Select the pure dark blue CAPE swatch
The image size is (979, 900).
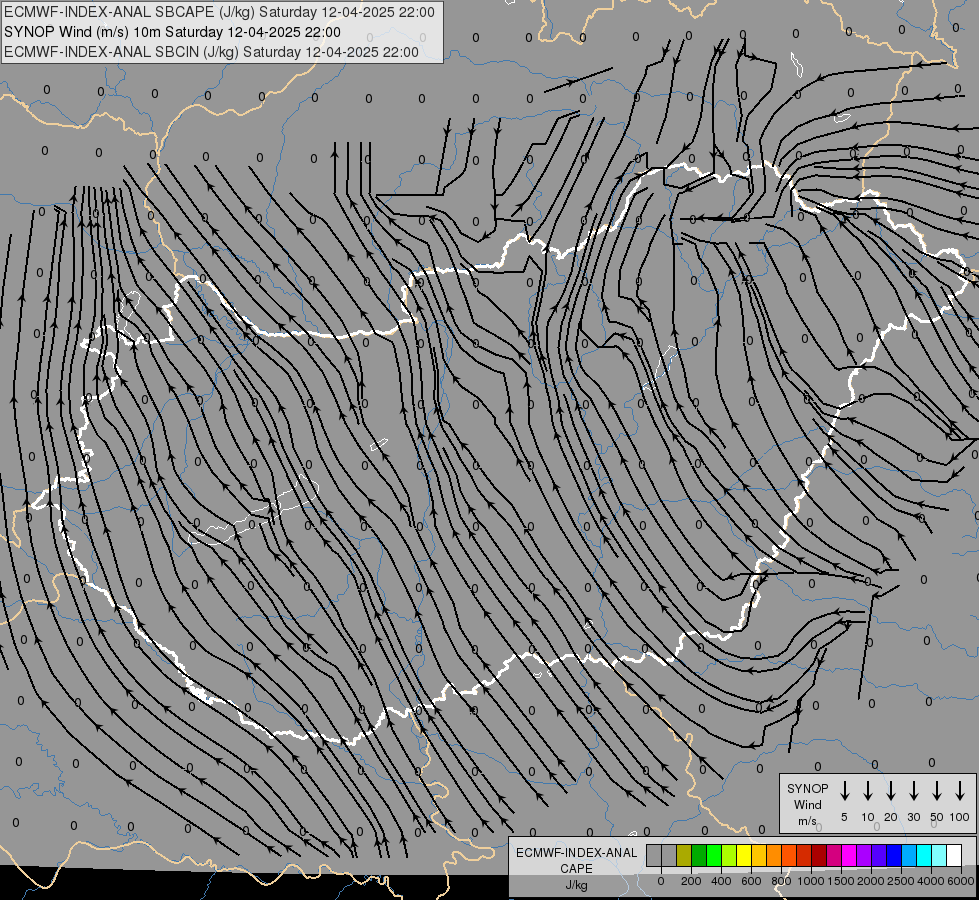(894, 855)
